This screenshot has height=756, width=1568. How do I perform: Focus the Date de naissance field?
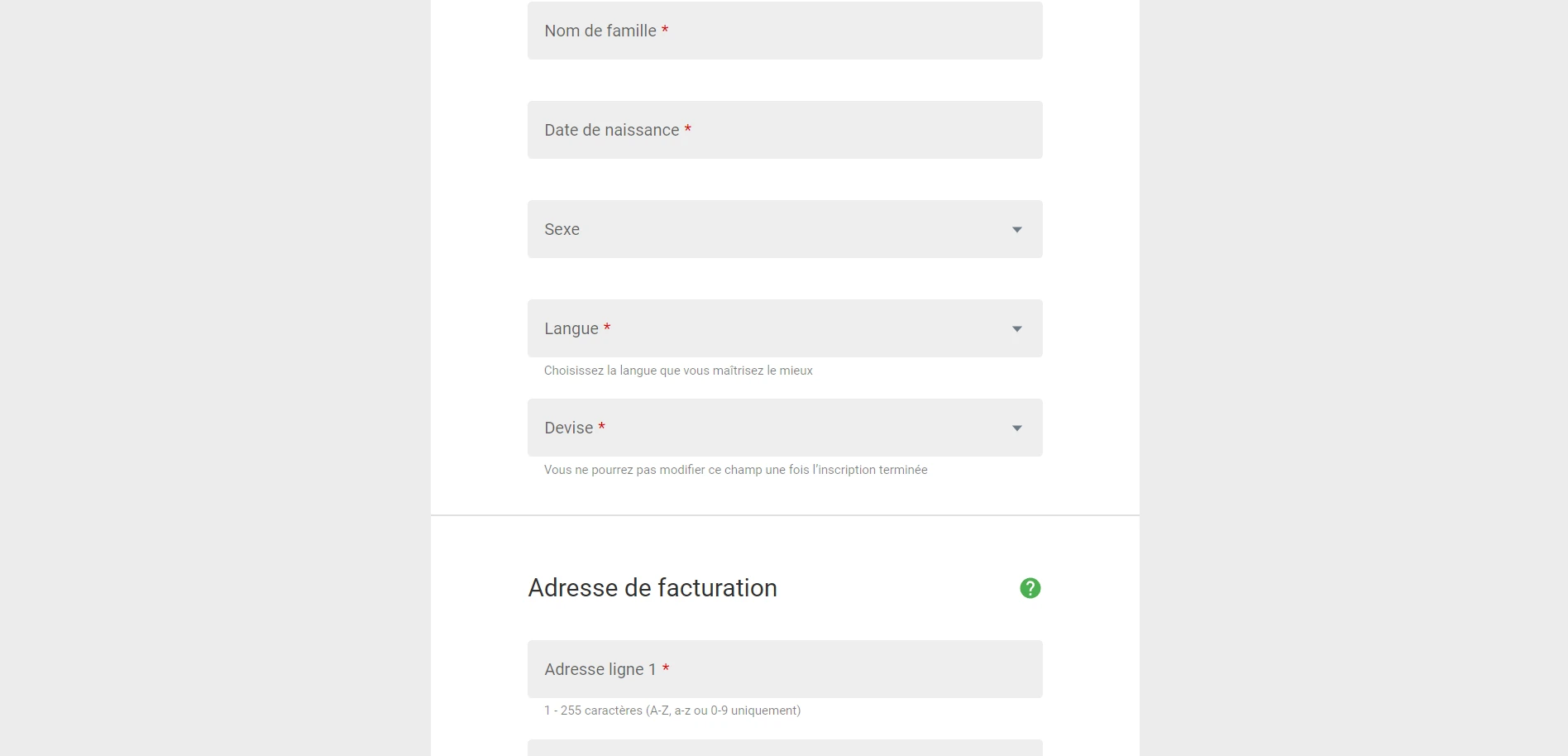[785, 130]
